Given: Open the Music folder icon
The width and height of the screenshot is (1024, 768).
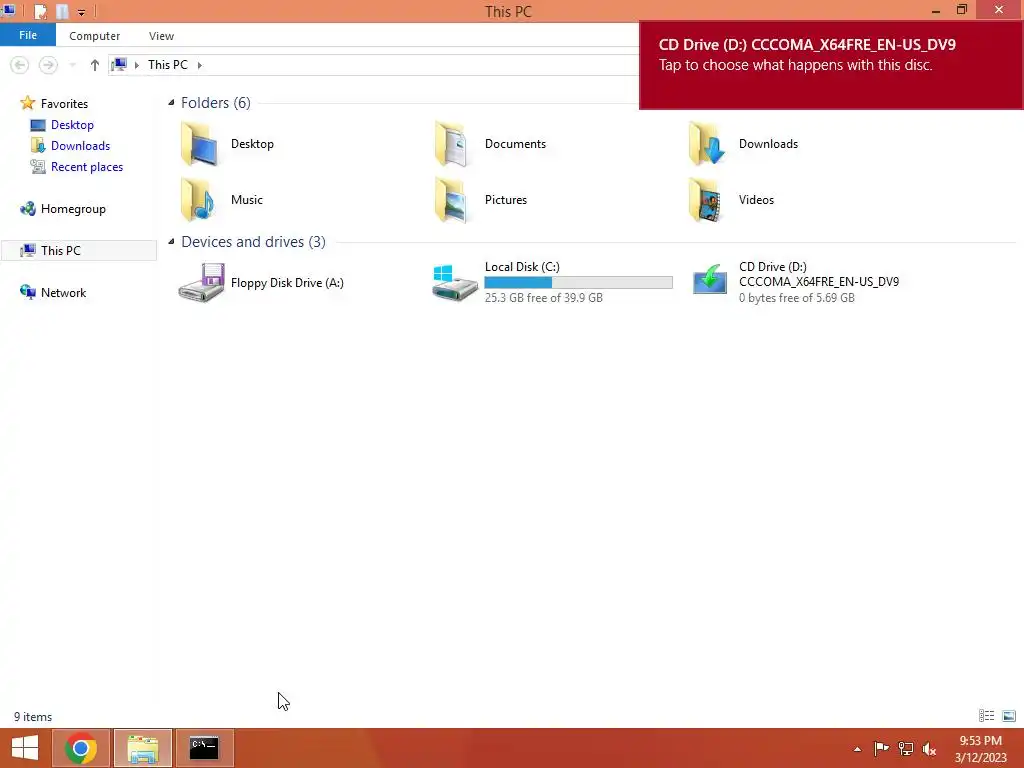Looking at the screenshot, I should [x=199, y=200].
